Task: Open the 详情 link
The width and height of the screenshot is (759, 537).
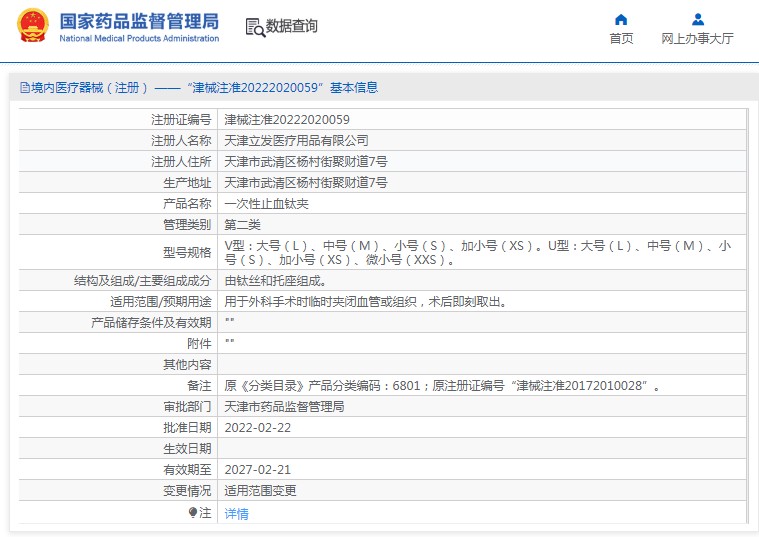Action: click(236, 513)
